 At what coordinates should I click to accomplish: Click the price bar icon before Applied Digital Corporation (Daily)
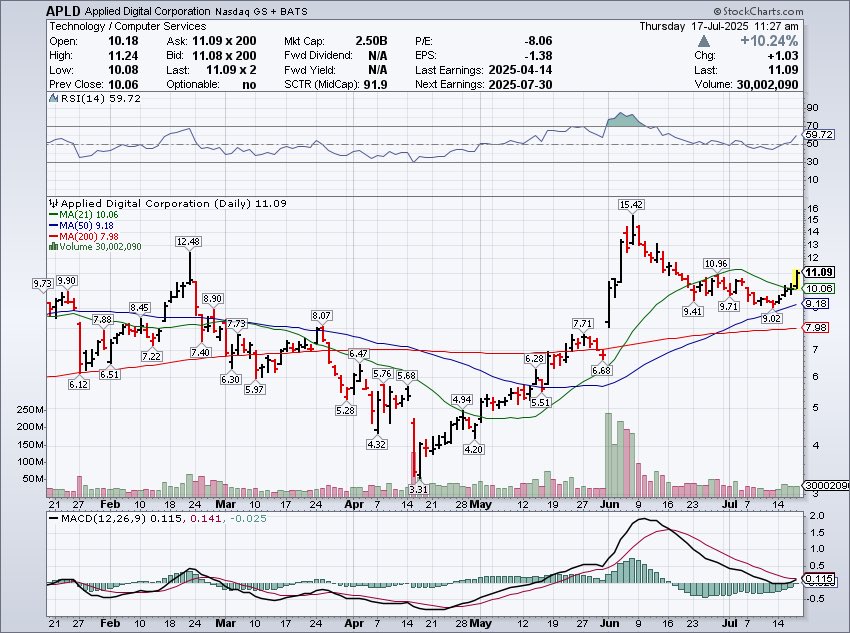click(53, 204)
